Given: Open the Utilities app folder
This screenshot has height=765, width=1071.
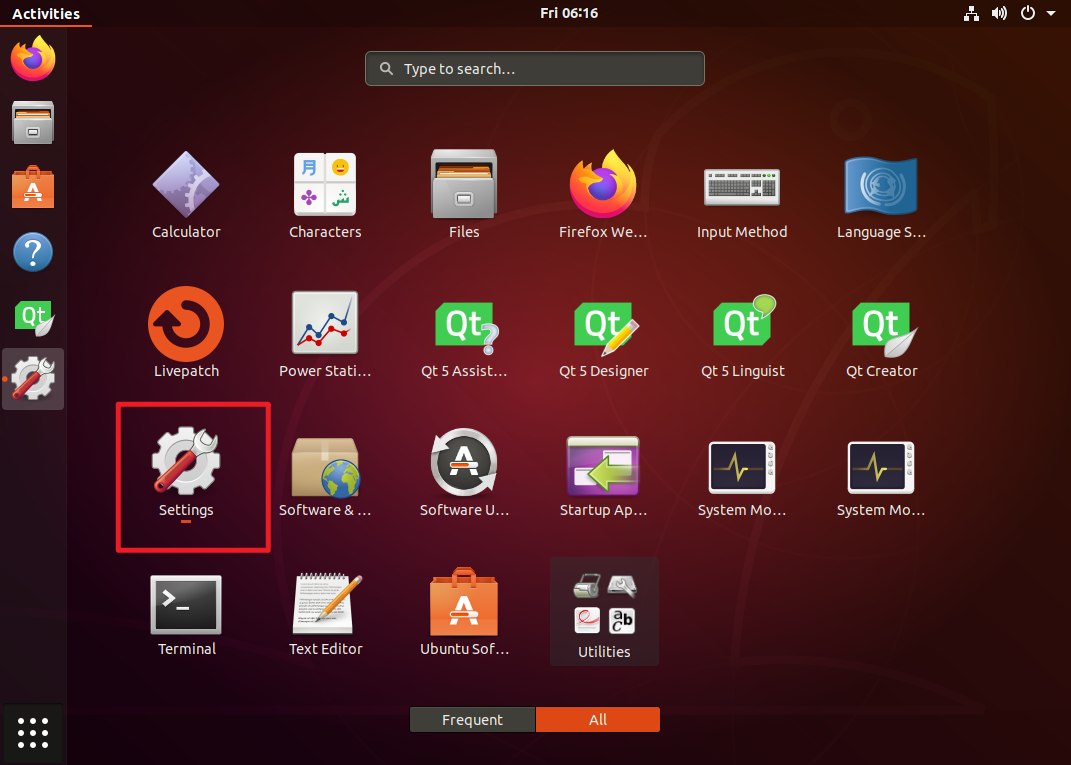Looking at the screenshot, I should pyautogui.click(x=604, y=612).
